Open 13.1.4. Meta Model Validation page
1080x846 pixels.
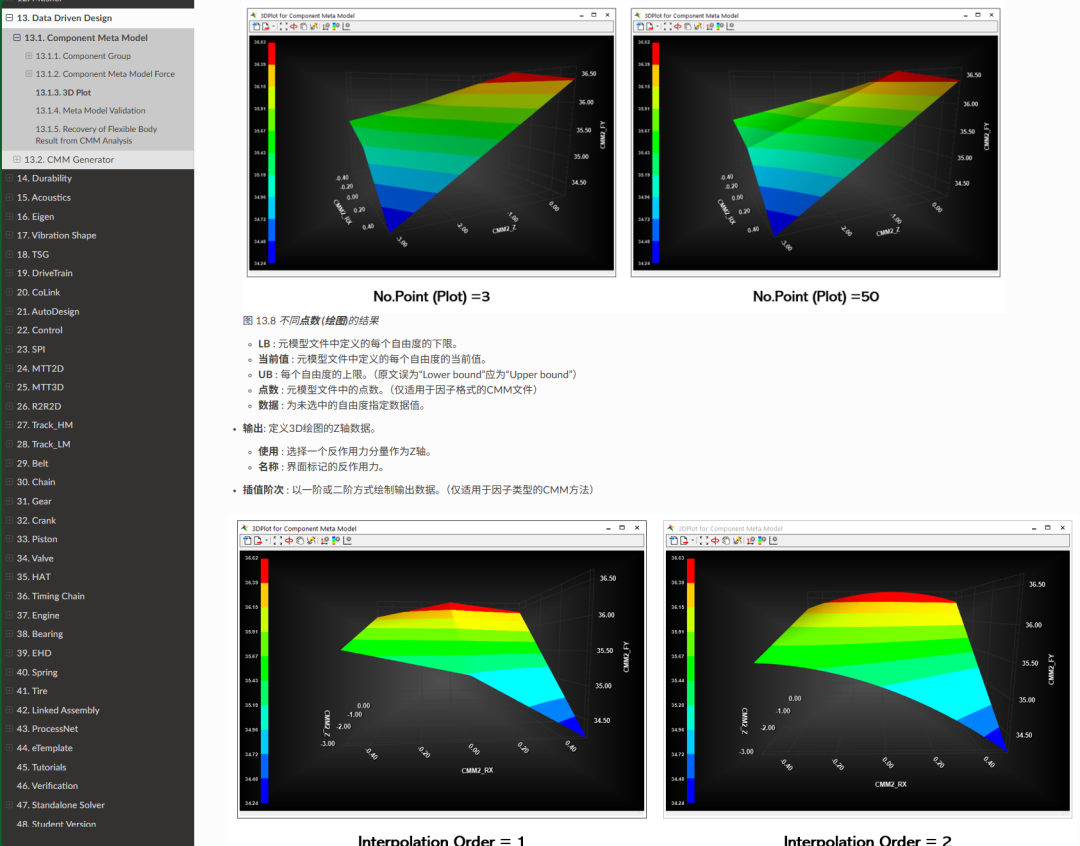click(90, 111)
